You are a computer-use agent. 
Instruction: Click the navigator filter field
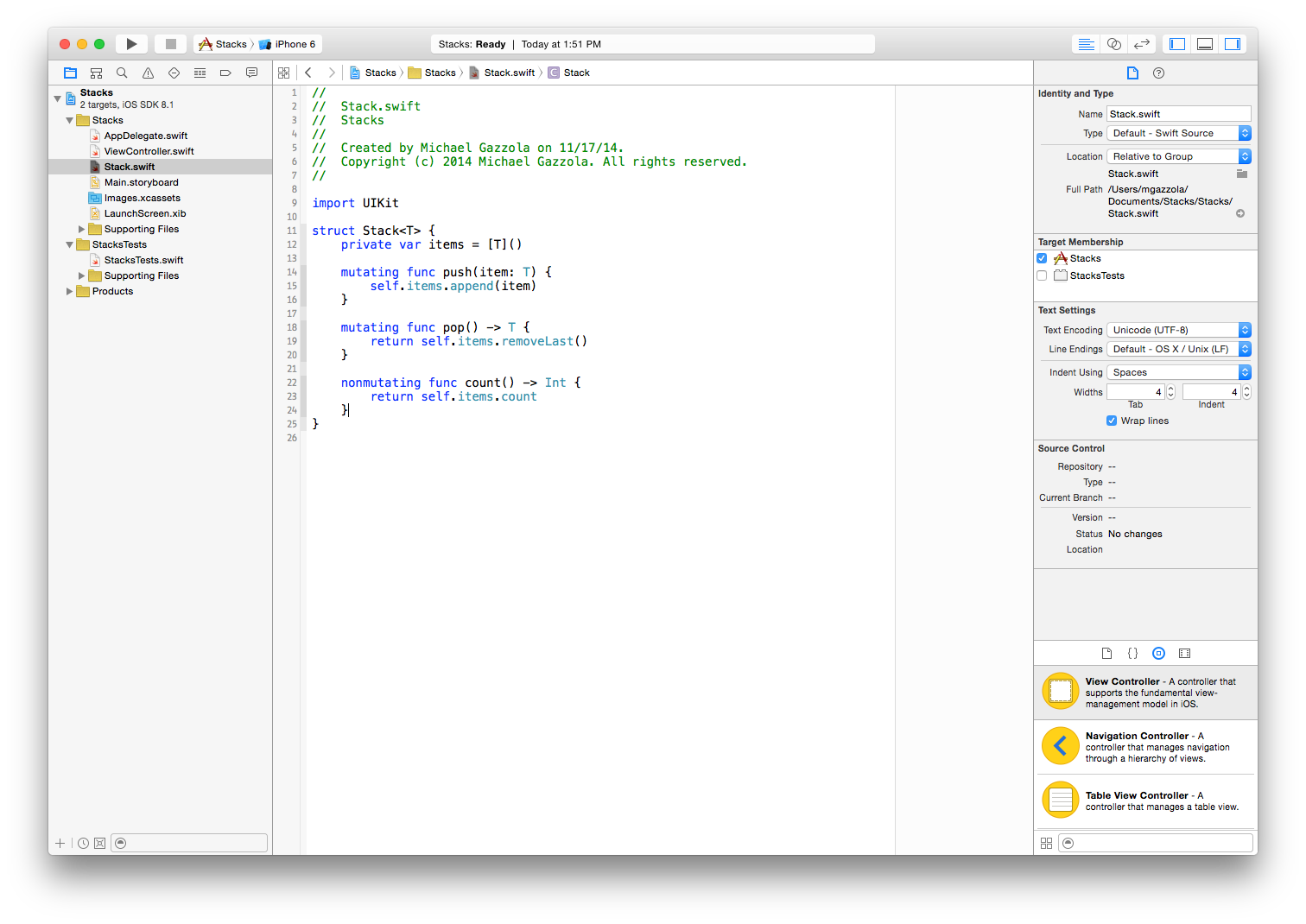click(189, 843)
